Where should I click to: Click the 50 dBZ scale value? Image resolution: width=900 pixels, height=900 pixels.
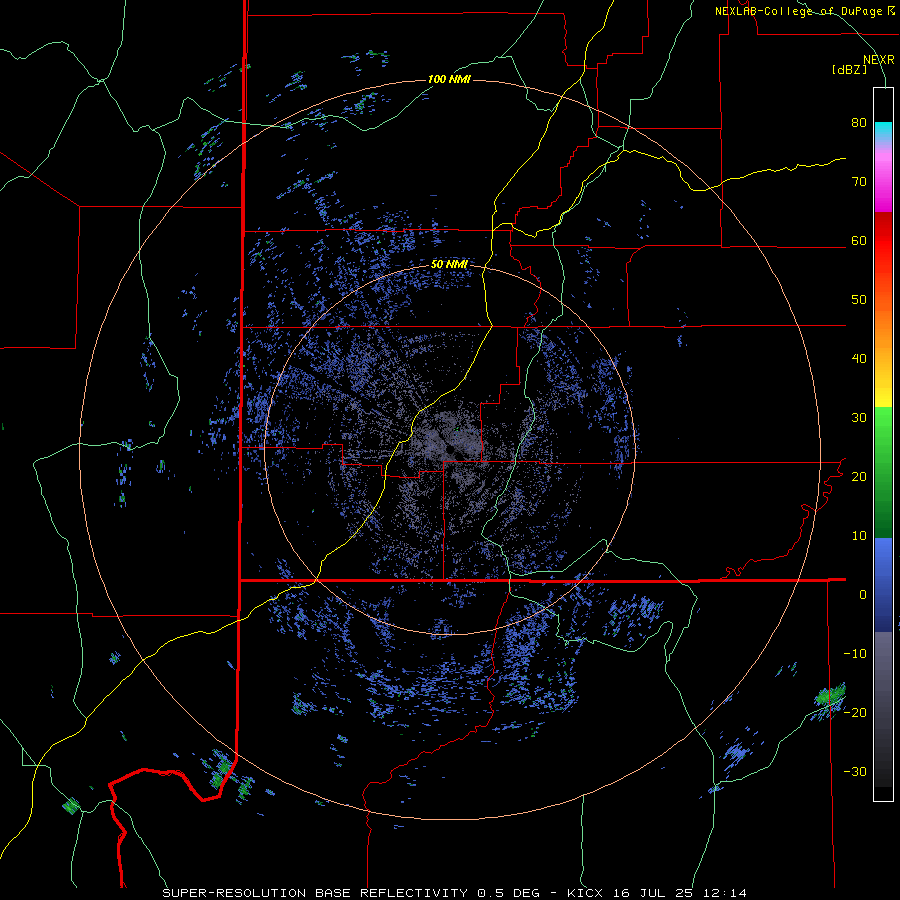coord(859,300)
